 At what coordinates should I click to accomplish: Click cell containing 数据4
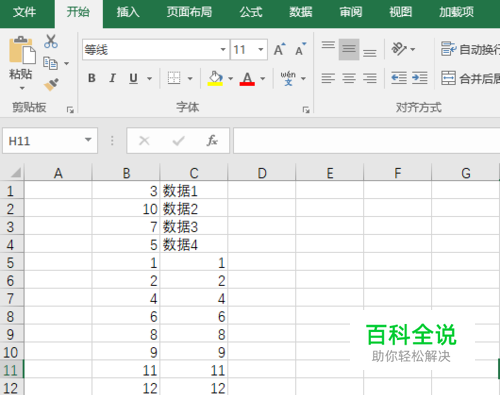click(194, 245)
